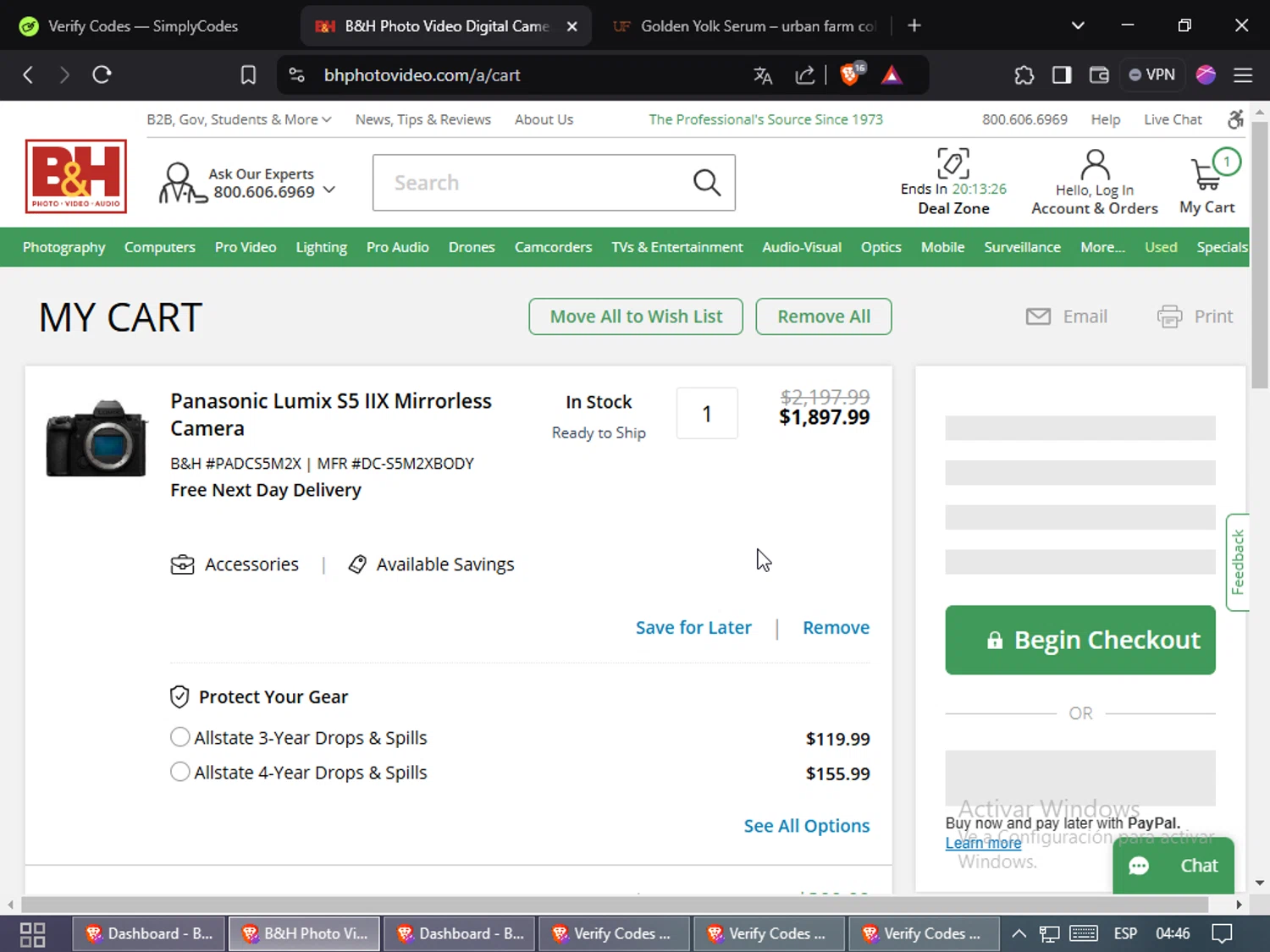Click the Accessories briefcase icon

[x=182, y=564]
